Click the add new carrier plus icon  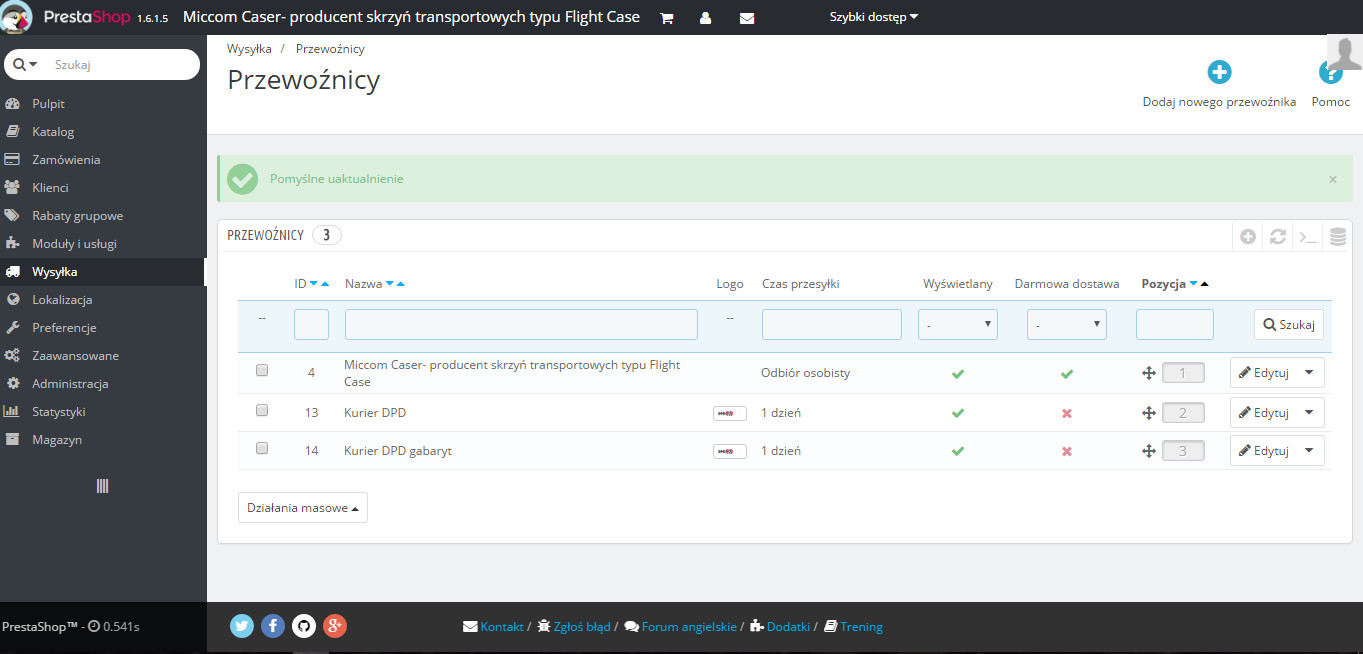[x=1219, y=72]
